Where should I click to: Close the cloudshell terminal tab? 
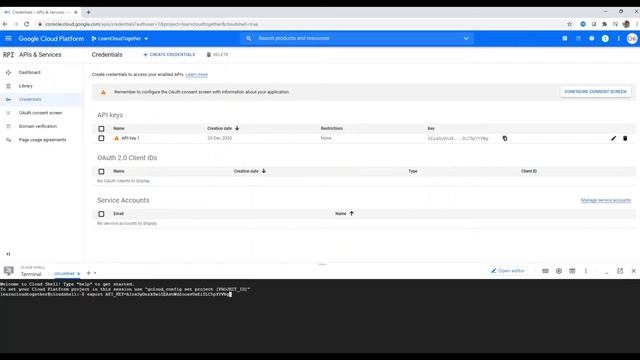pyautogui.click(x=78, y=273)
